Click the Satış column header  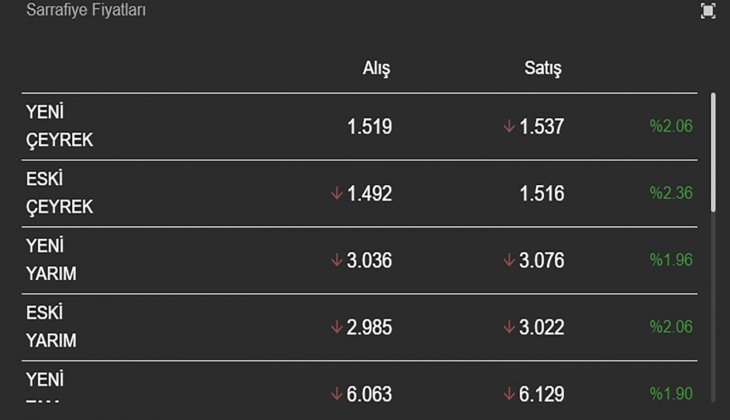tap(543, 69)
